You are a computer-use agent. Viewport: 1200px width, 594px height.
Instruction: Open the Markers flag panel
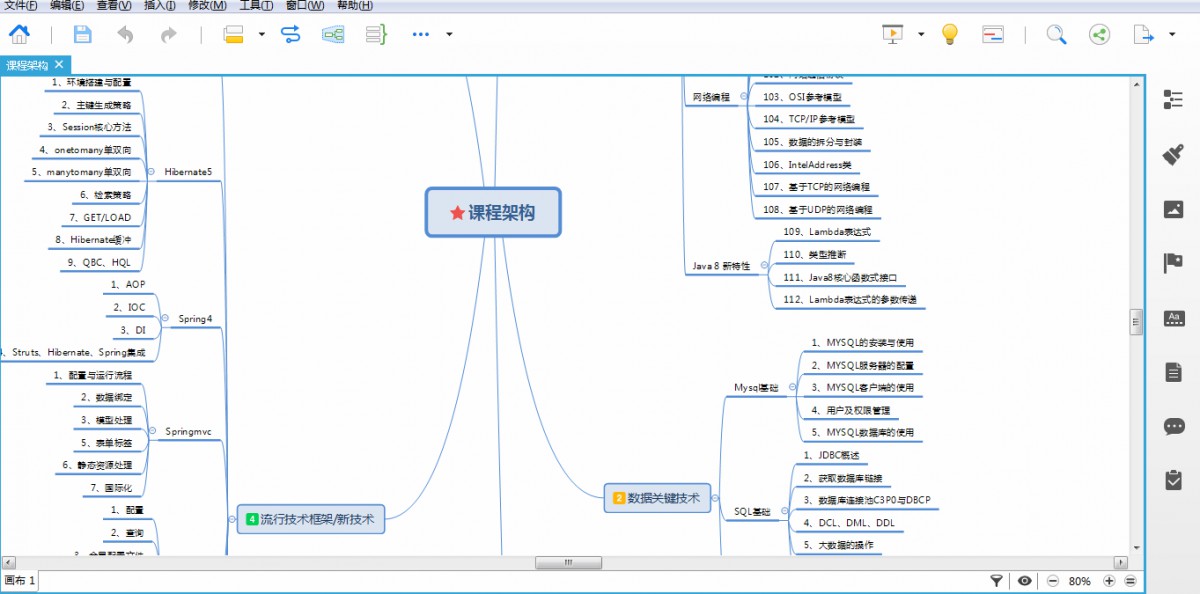(x=1175, y=261)
